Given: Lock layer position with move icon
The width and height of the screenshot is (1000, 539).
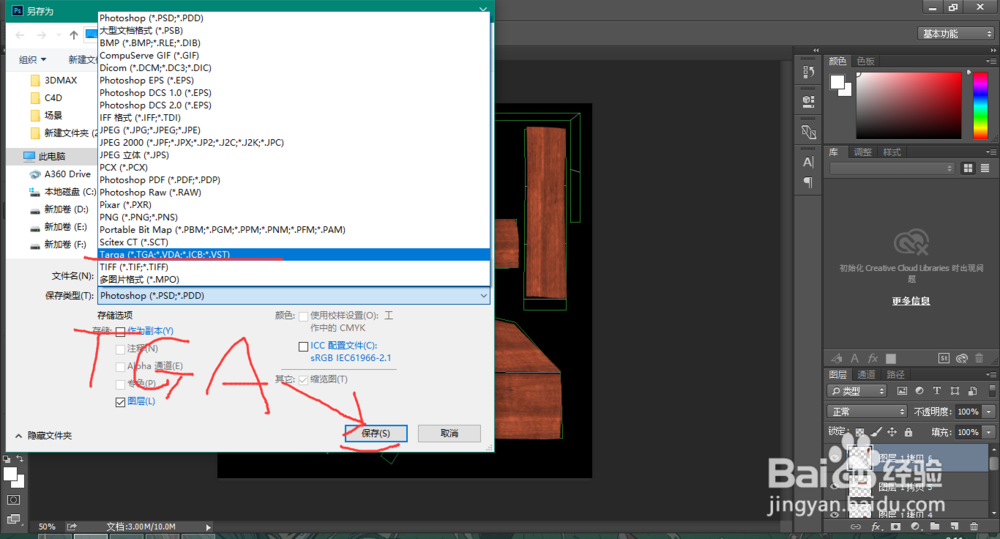Looking at the screenshot, I should point(892,432).
